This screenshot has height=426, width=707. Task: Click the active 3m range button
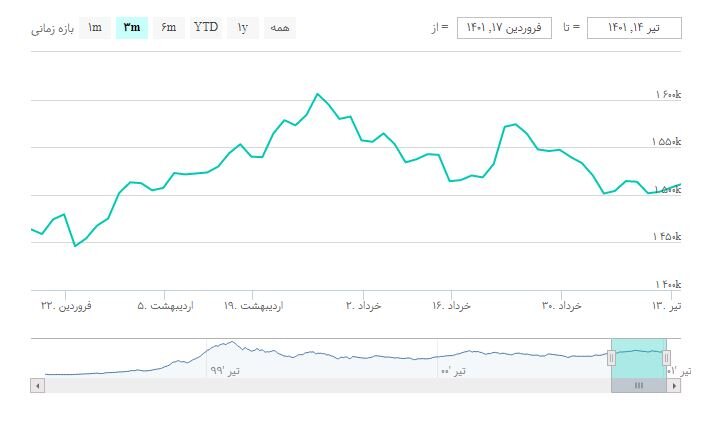click(x=132, y=27)
